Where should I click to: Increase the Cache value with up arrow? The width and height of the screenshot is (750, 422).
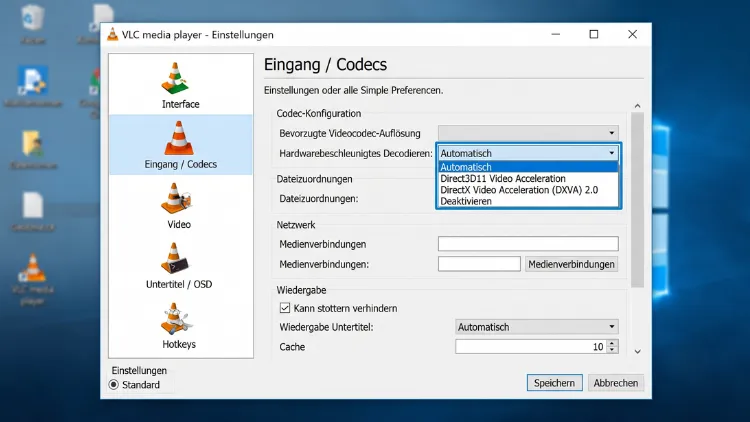(612, 343)
